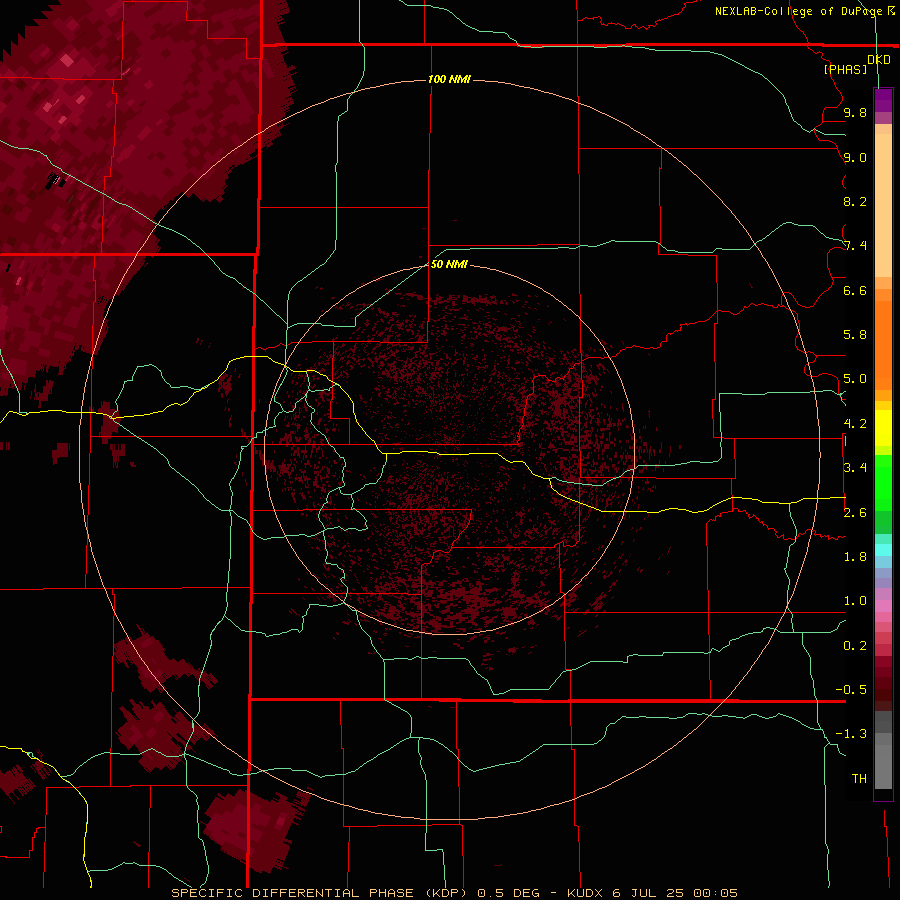The image size is (900, 900).
Task: Click the [PHAS] legend unit label
Action: pyautogui.click(x=845, y=69)
